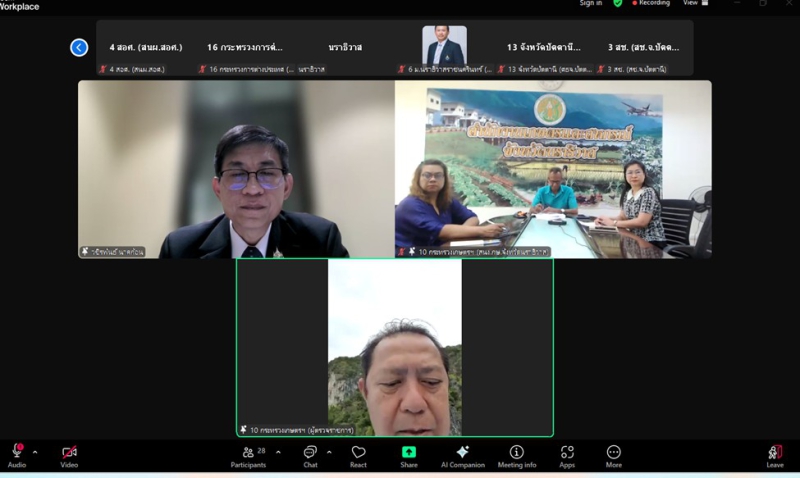Expand the Chat options chevron
This screenshot has height=478, width=800.
click(329, 452)
